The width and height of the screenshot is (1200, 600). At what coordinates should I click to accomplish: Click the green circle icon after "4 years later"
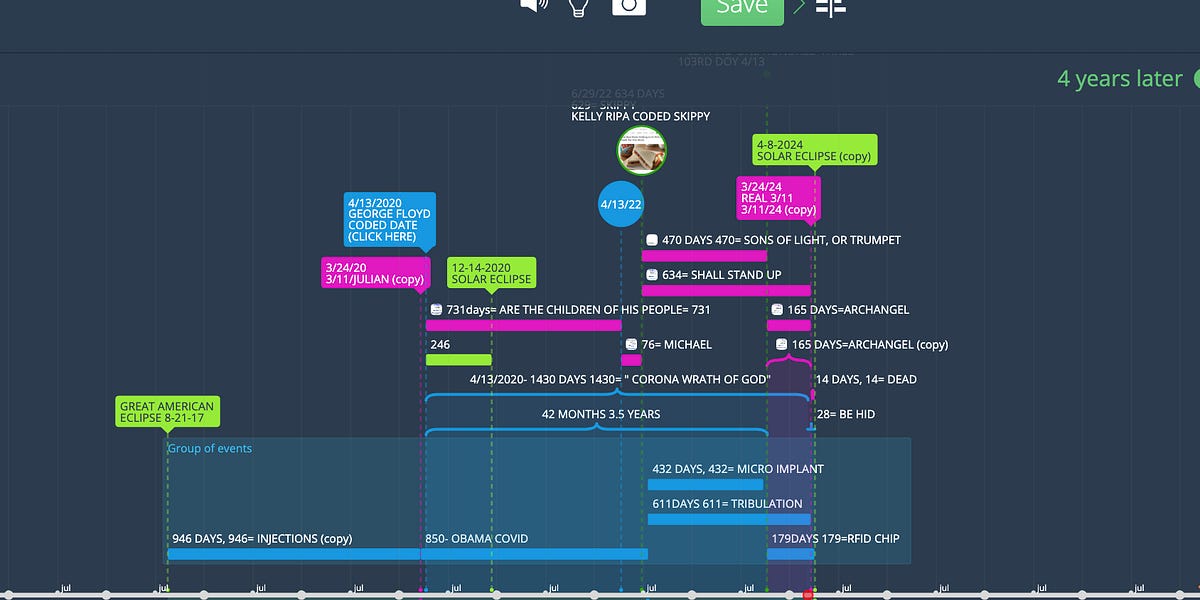click(1194, 78)
